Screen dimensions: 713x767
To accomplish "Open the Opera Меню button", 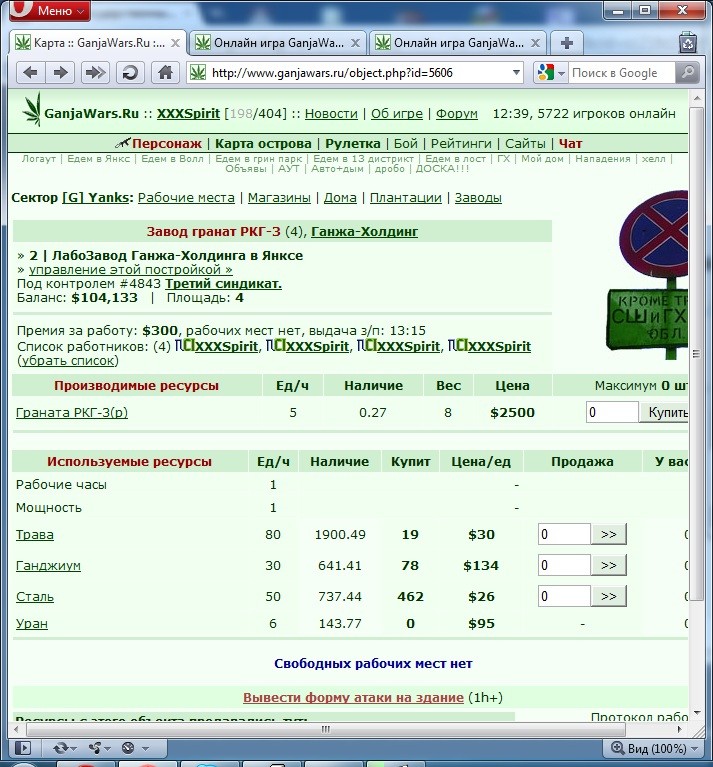I will (x=50, y=10).
